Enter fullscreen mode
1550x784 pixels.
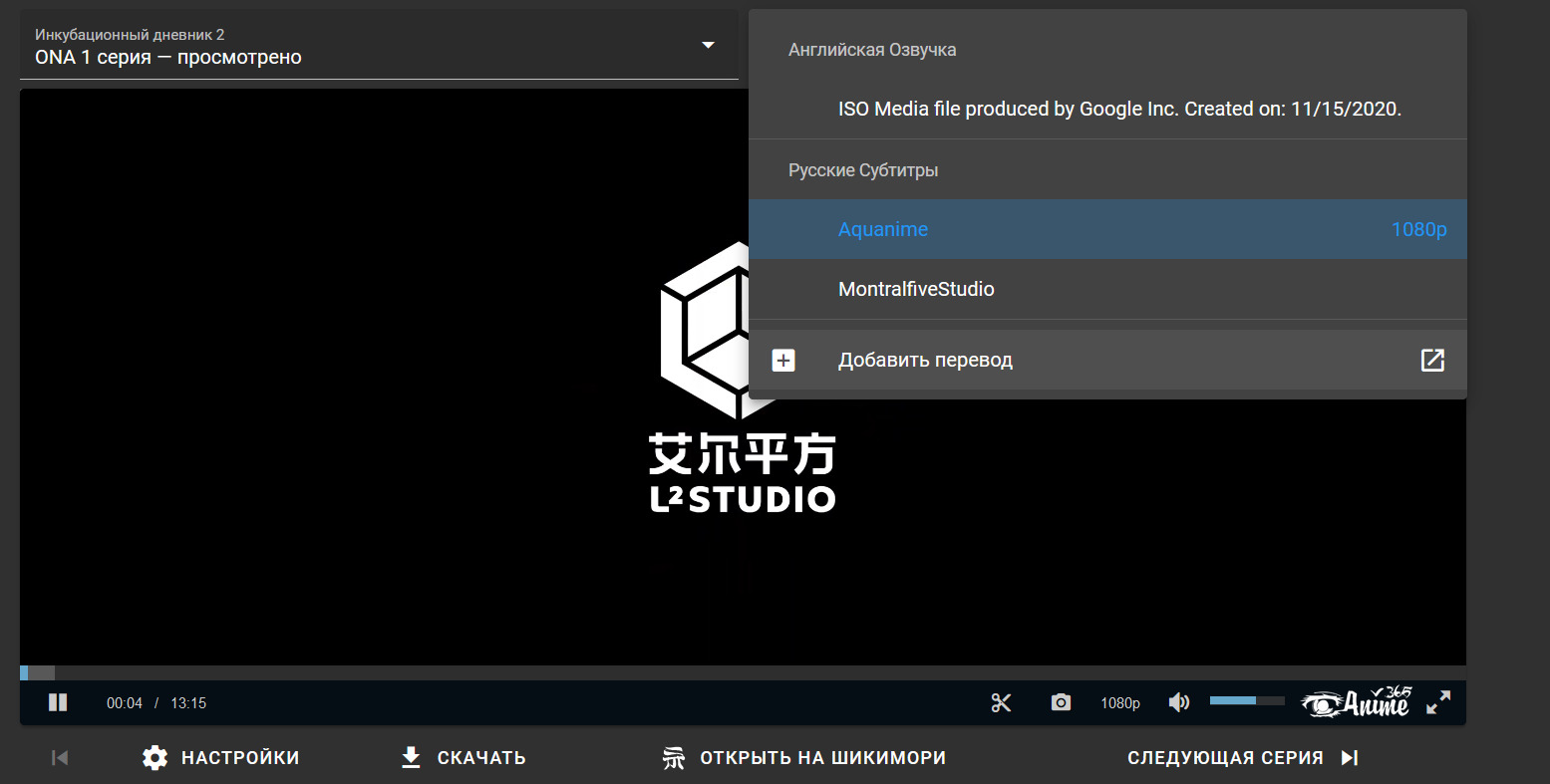click(x=1437, y=702)
